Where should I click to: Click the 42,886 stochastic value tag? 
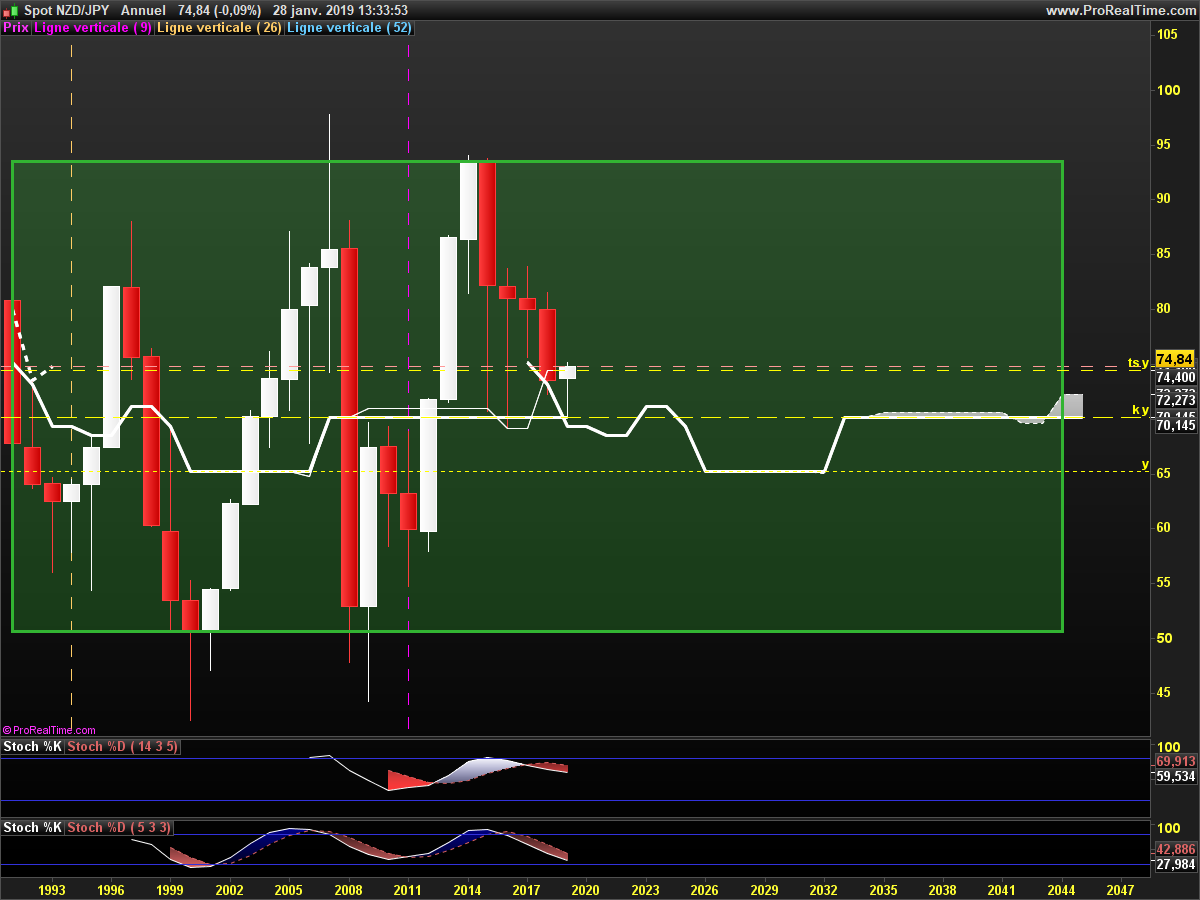pos(1175,848)
